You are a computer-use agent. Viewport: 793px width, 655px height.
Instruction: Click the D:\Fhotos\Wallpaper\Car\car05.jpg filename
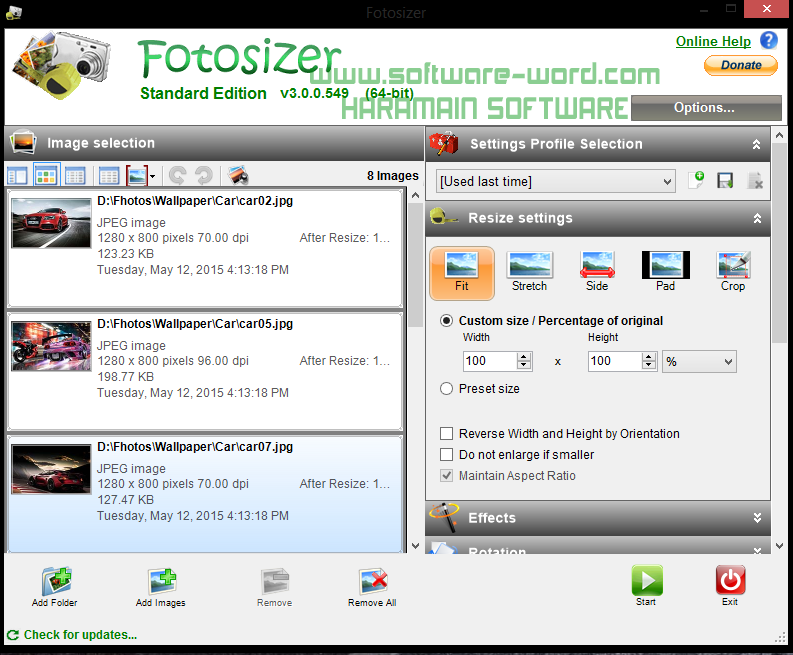[x=195, y=324]
